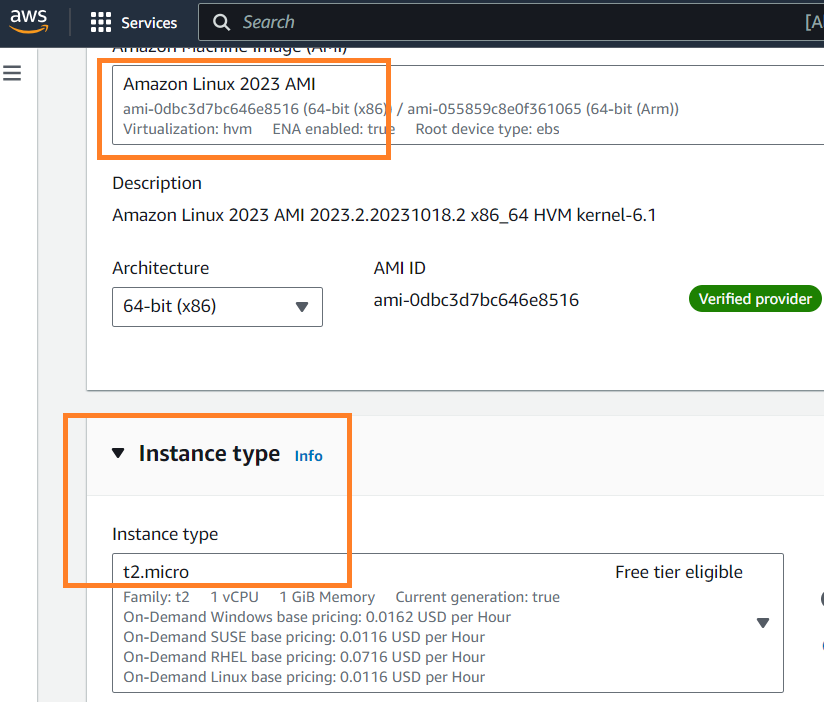Click the AWS logo
Viewport: 824px width, 702px height.
pos(28,21)
